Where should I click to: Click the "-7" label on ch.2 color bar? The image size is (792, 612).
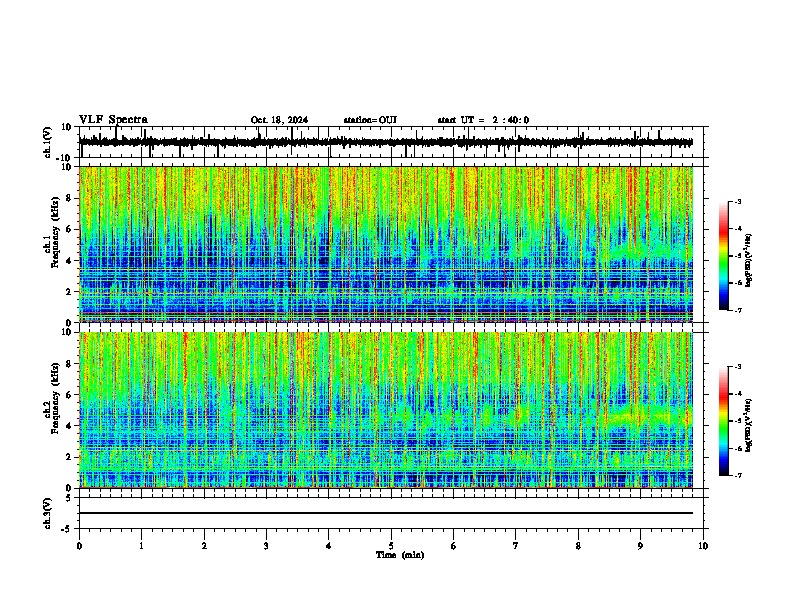[x=737, y=475]
